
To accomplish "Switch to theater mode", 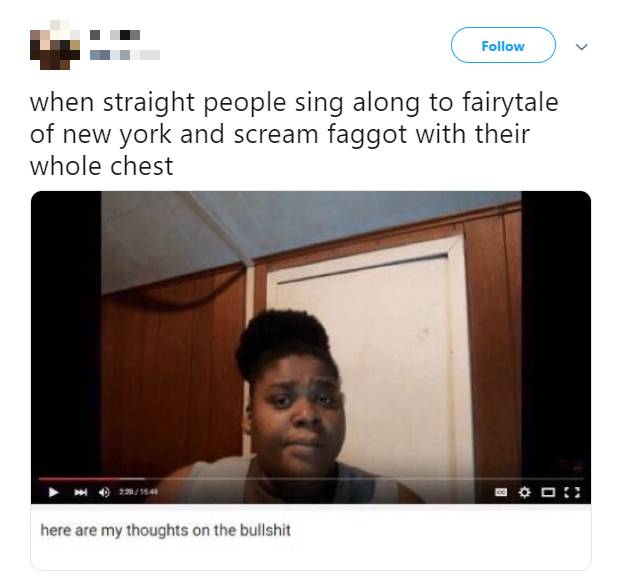I will point(548,492).
